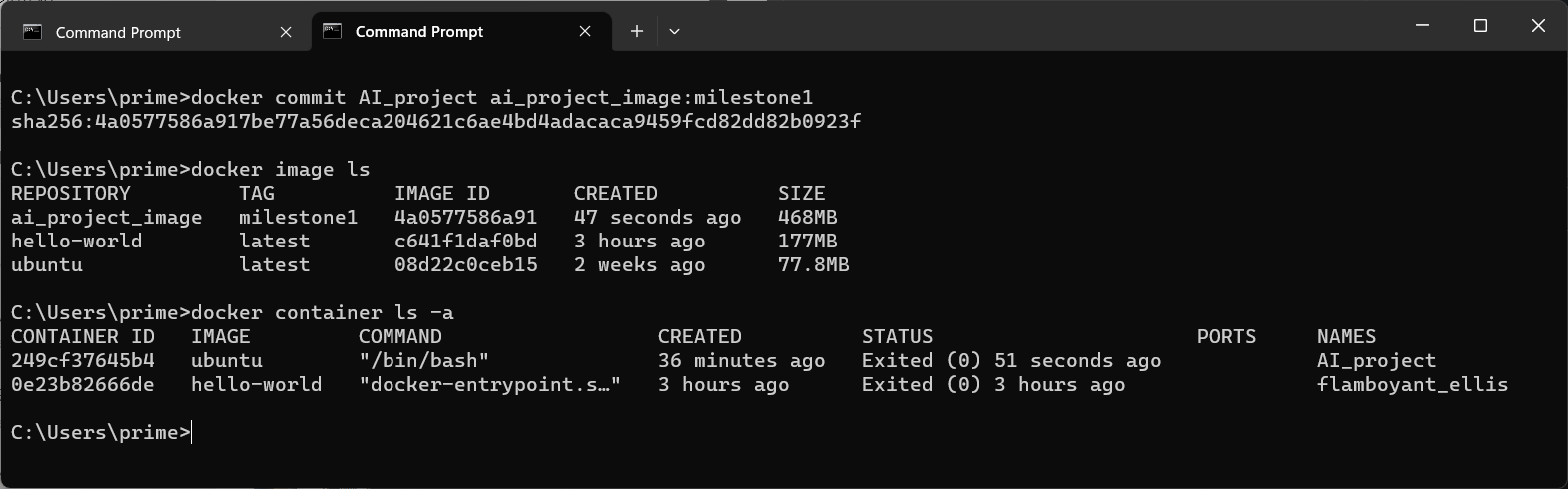Open a new tab with the plus button
The image size is (1568, 489).
click(x=636, y=32)
